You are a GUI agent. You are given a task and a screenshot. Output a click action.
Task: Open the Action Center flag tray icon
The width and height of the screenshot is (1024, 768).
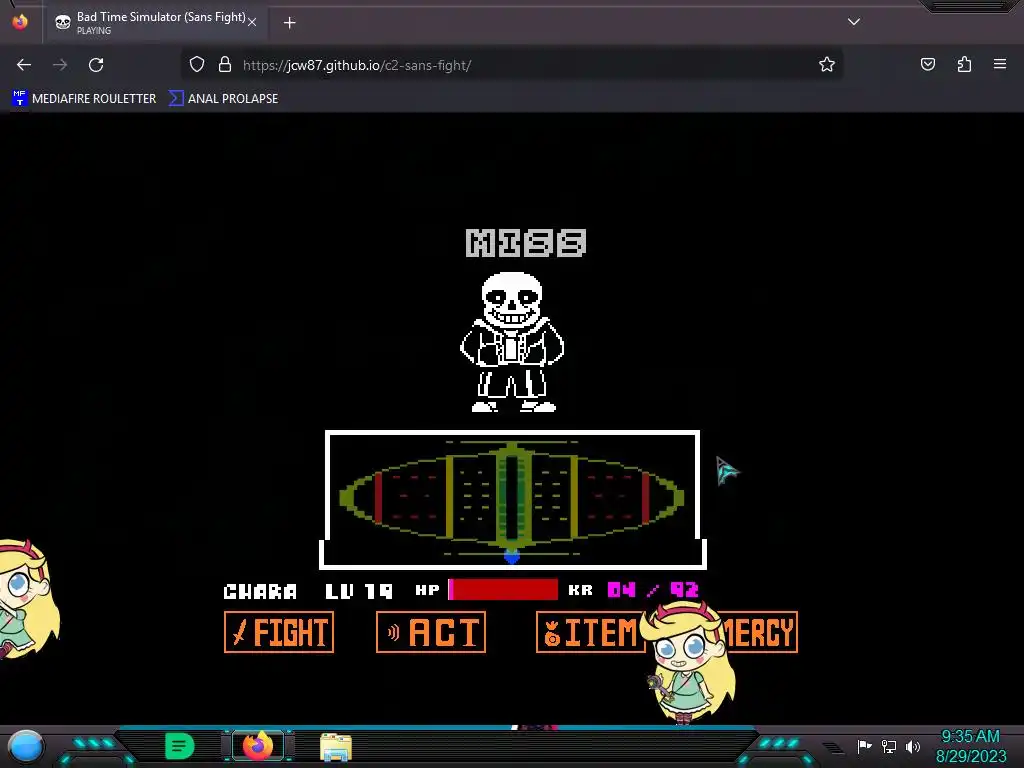tap(864, 746)
